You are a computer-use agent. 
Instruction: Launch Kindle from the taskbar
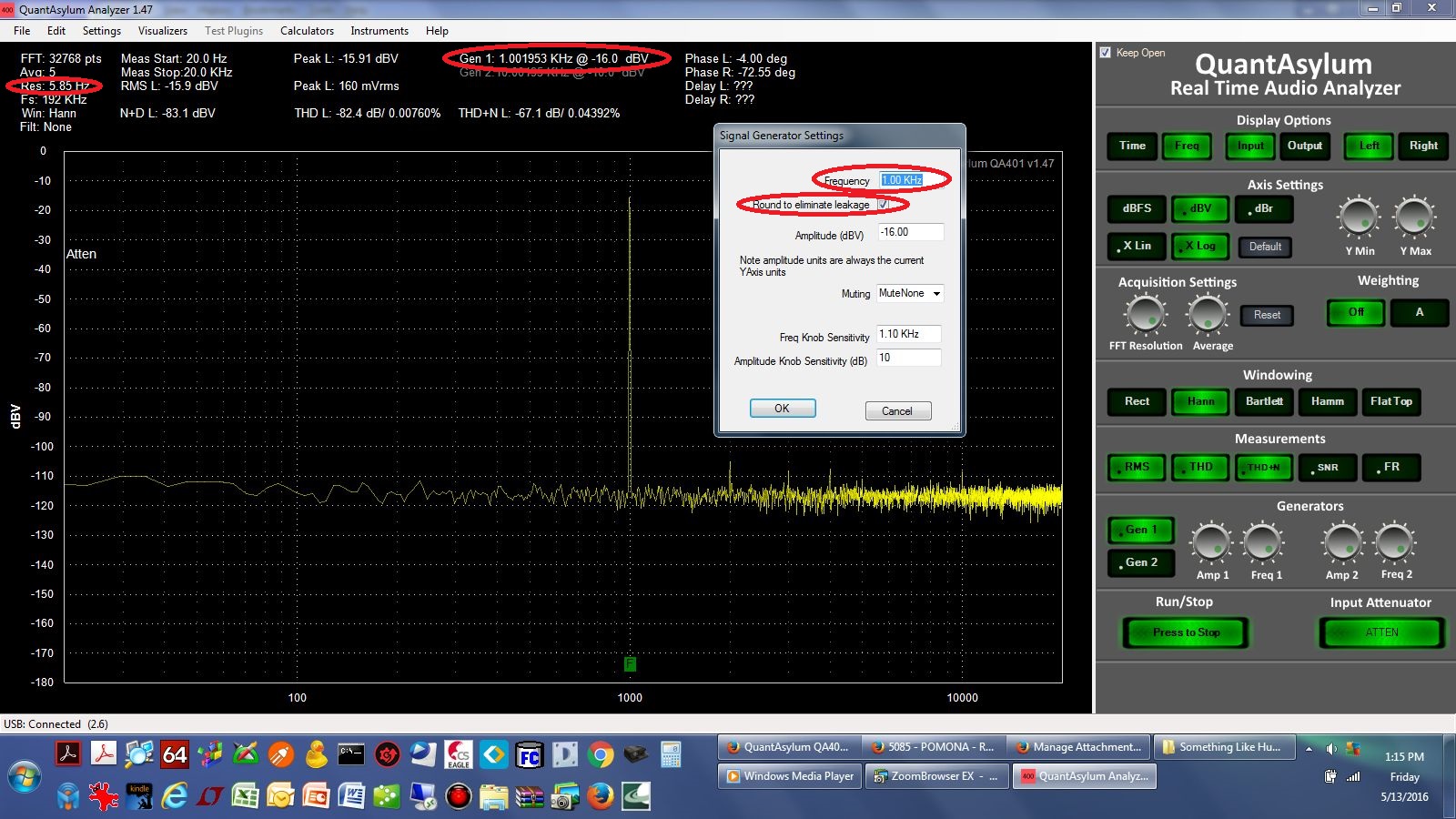coord(139,796)
